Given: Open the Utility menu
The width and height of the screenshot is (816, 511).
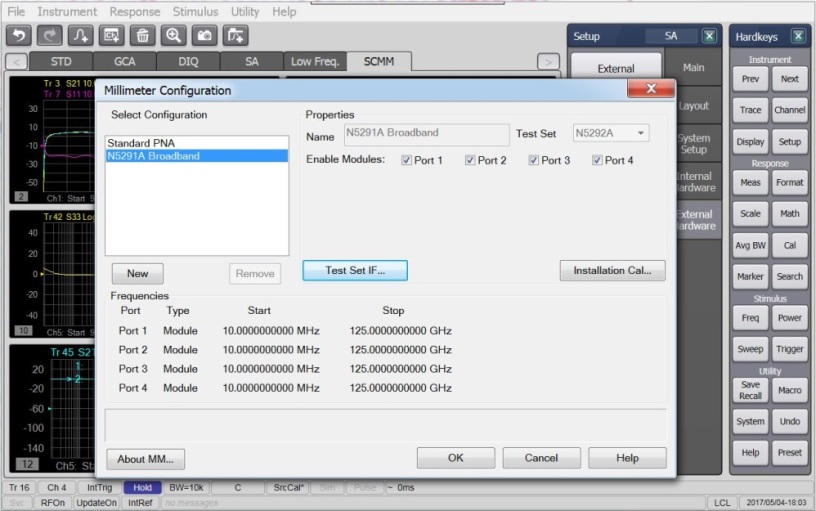Looking at the screenshot, I should (245, 11).
